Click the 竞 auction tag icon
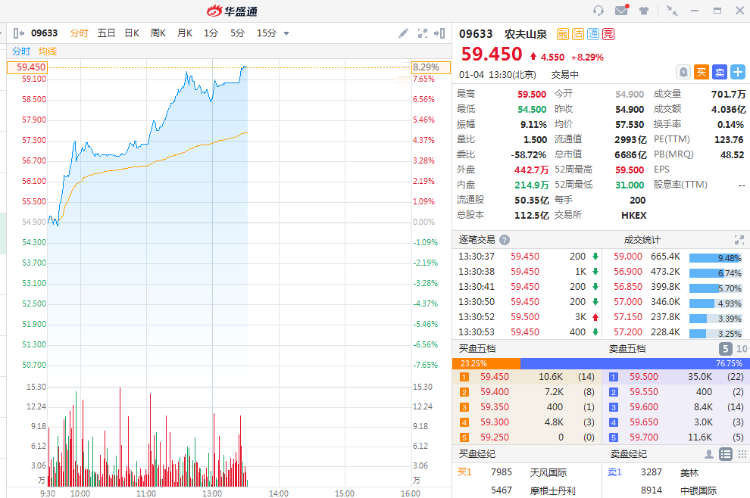The image size is (750, 498). [x=608, y=34]
